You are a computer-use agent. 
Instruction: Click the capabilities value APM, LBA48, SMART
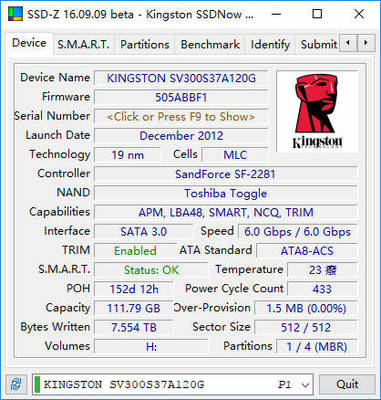coord(226,212)
